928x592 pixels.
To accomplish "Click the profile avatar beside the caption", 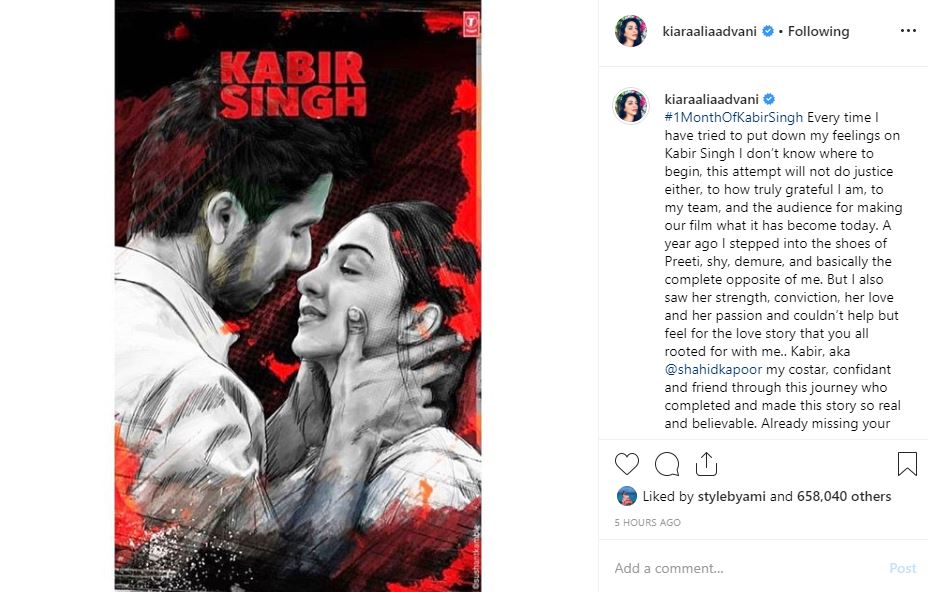I will tap(631, 106).
